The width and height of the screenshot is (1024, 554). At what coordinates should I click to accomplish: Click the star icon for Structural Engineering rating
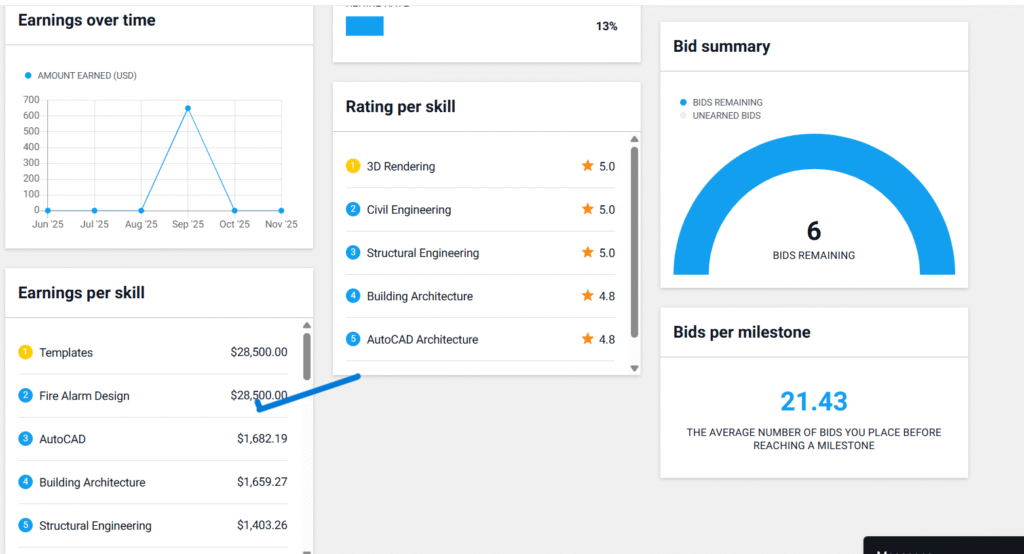[587, 253]
